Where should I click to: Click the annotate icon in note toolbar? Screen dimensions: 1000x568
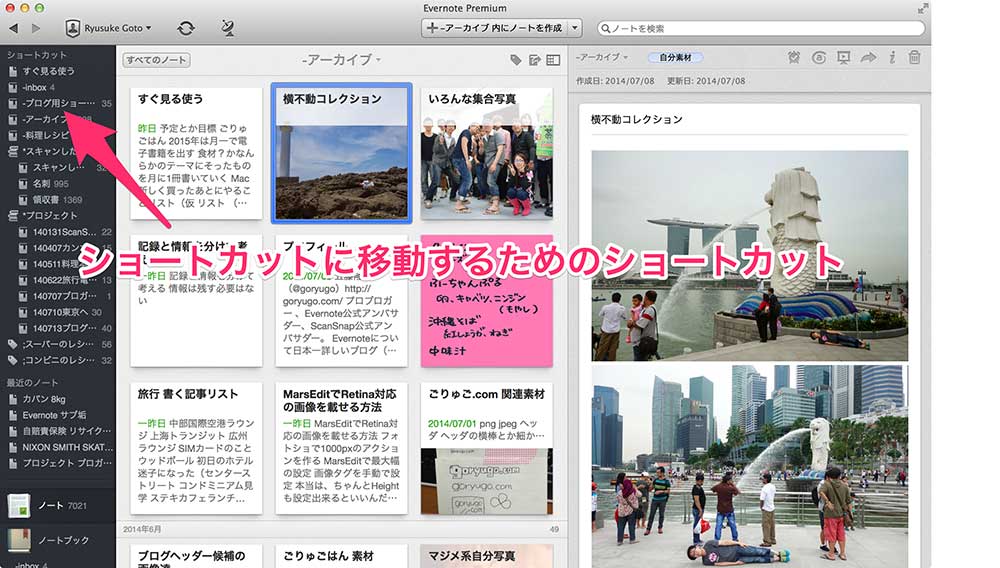819,57
